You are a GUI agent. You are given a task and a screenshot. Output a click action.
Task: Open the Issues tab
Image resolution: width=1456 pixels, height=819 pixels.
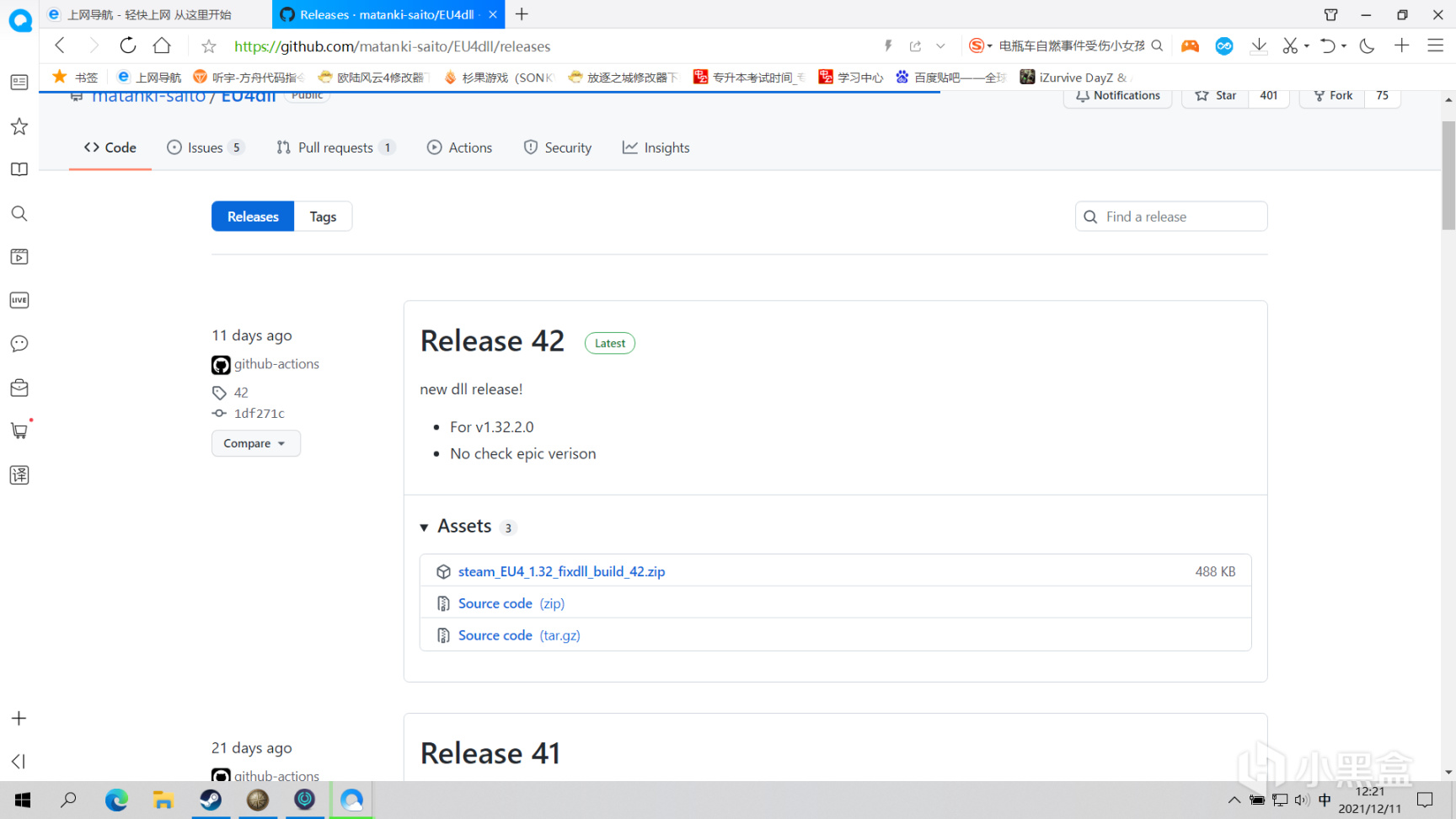click(x=206, y=147)
